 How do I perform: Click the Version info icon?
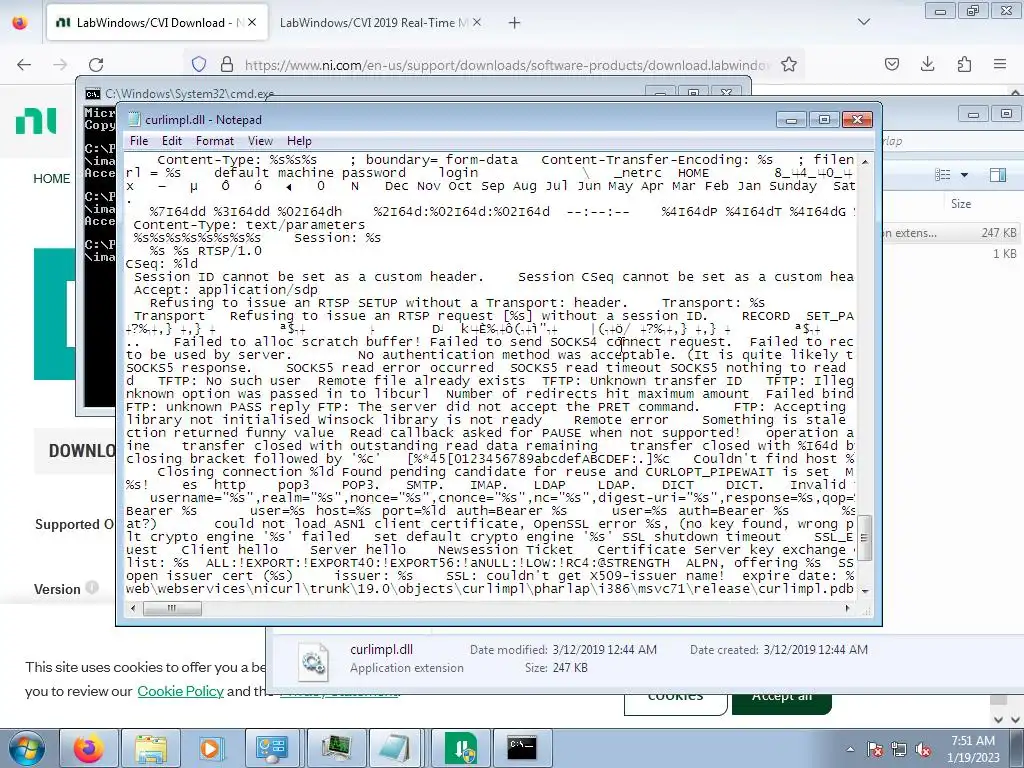92,587
